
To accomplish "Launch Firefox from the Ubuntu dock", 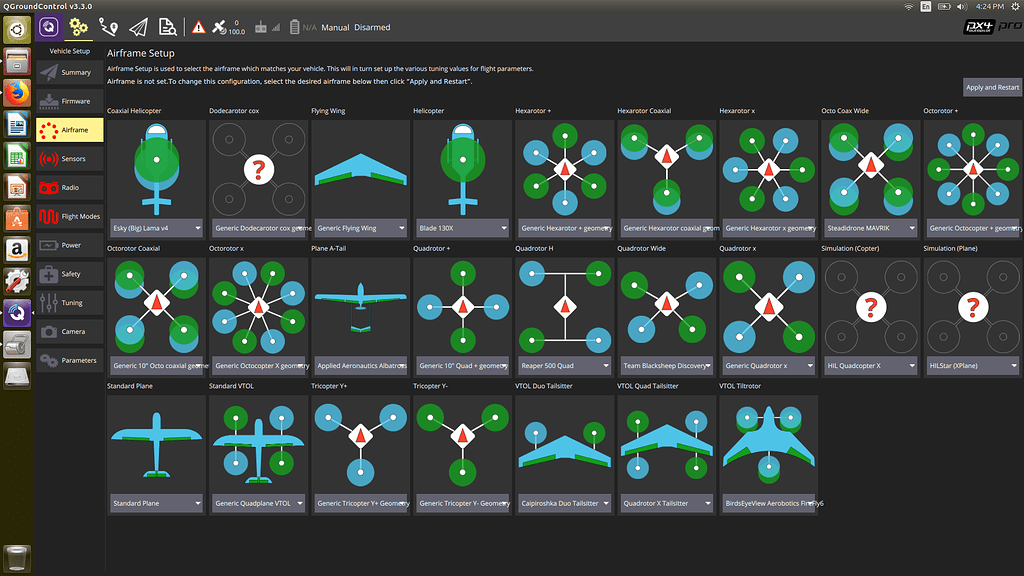I will coord(17,93).
